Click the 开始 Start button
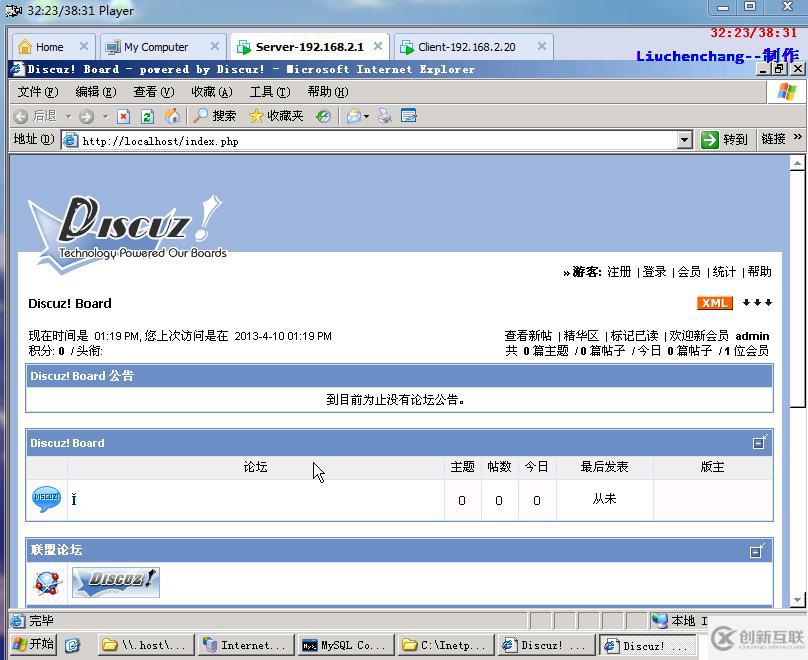 pos(33,644)
